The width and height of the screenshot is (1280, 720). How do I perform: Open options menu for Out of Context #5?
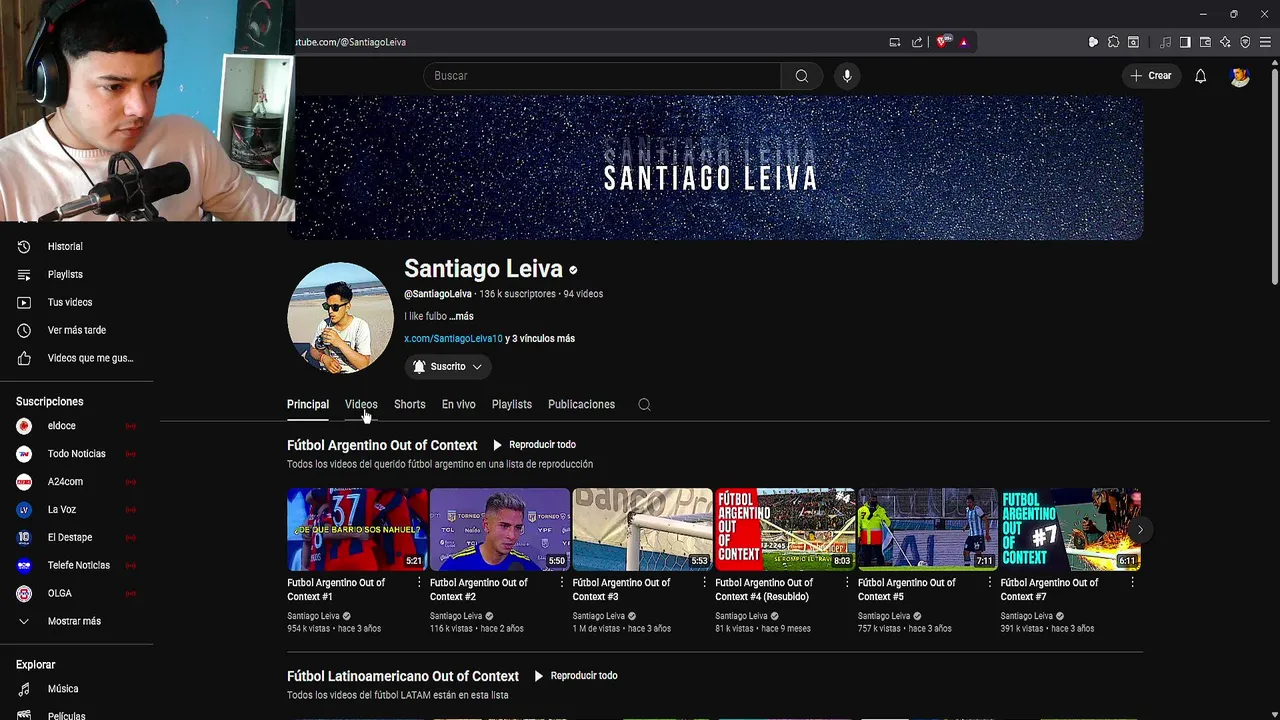point(990,582)
